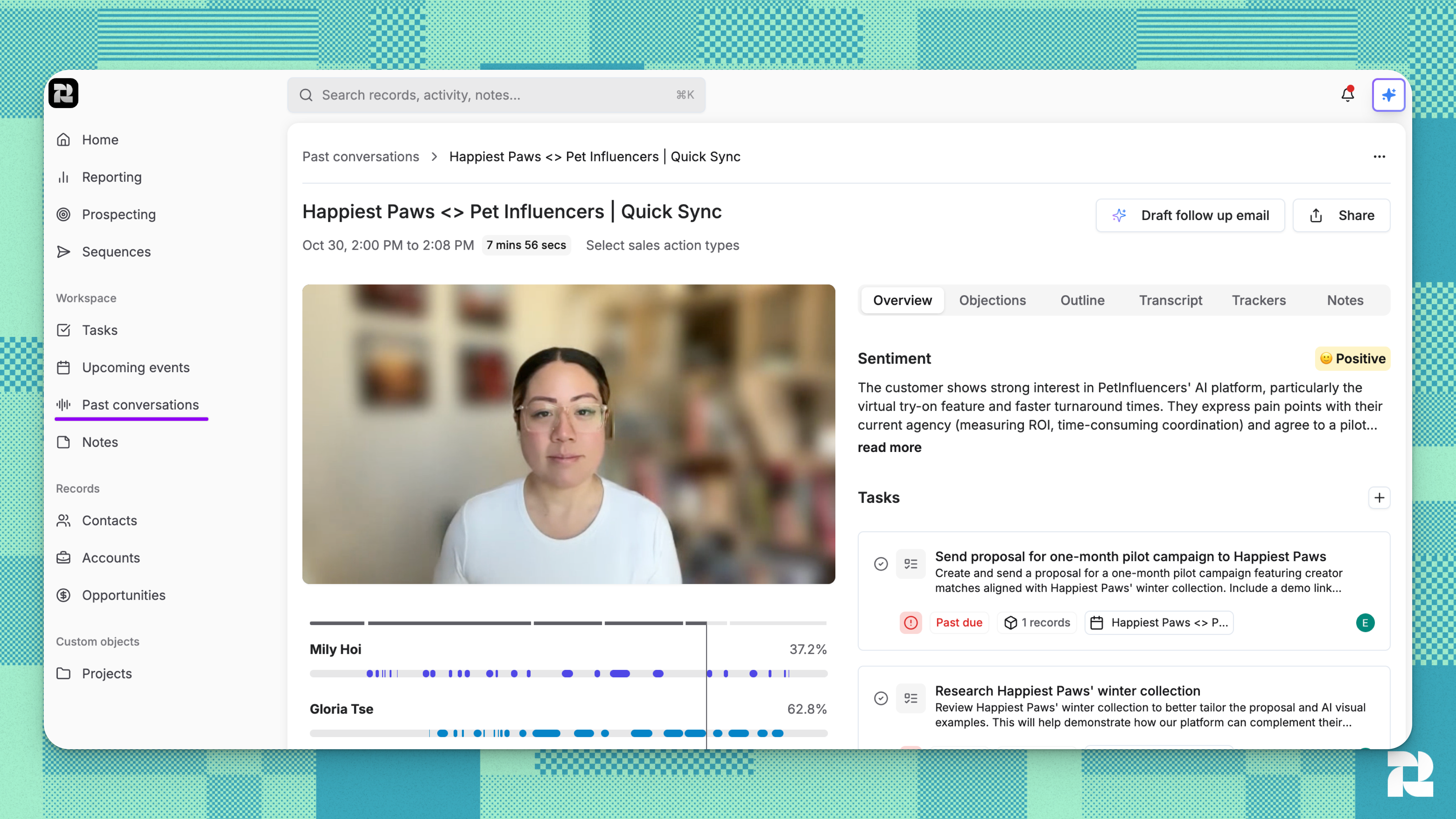1456x819 pixels.
Task: Click the Share button
Action: 1341,215
